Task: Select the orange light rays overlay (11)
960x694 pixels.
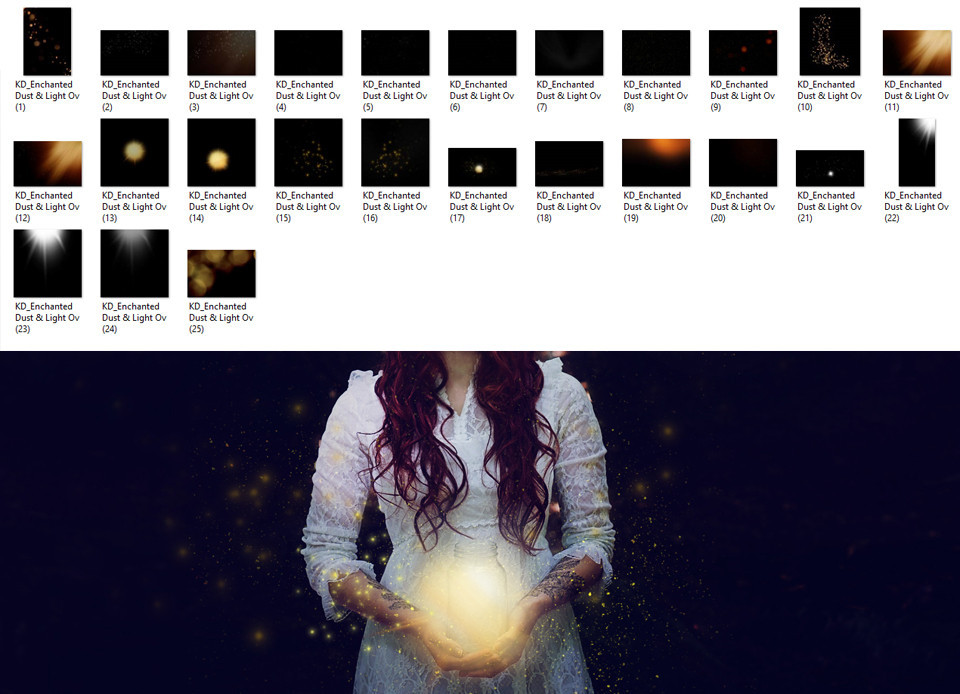Action: (x=916, y=53)
